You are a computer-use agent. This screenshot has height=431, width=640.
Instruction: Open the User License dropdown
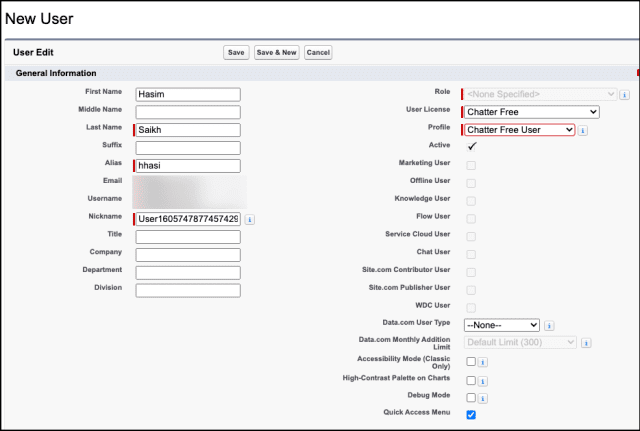click(532, 112)
